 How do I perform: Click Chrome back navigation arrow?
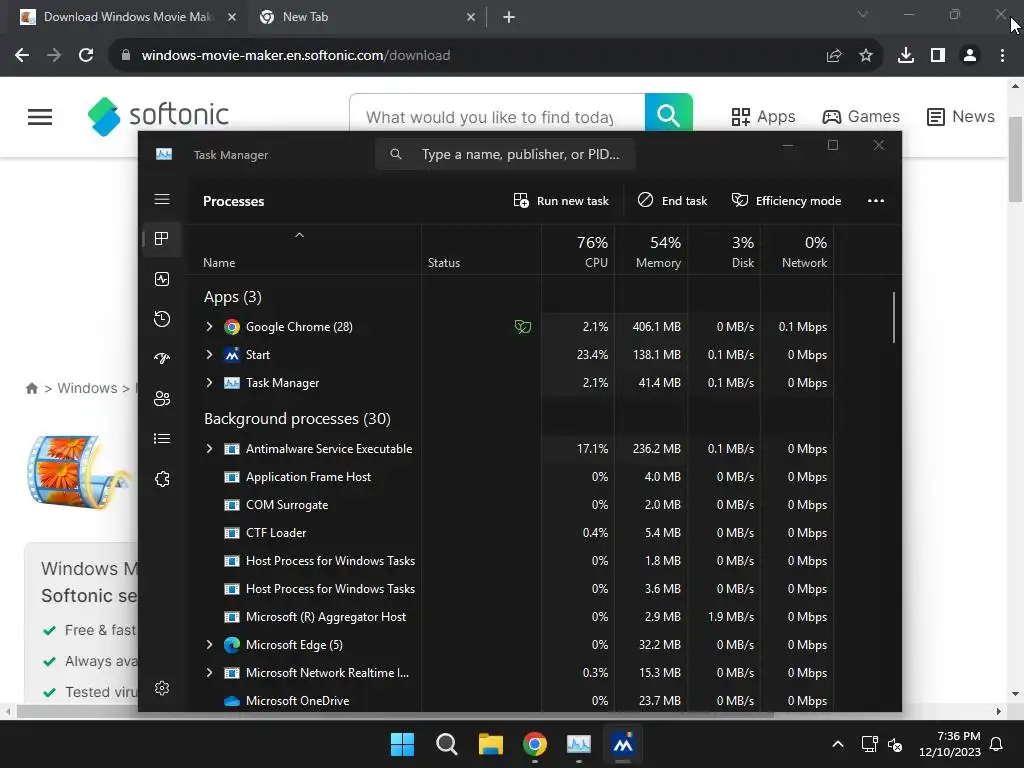(x=22, y=56)
